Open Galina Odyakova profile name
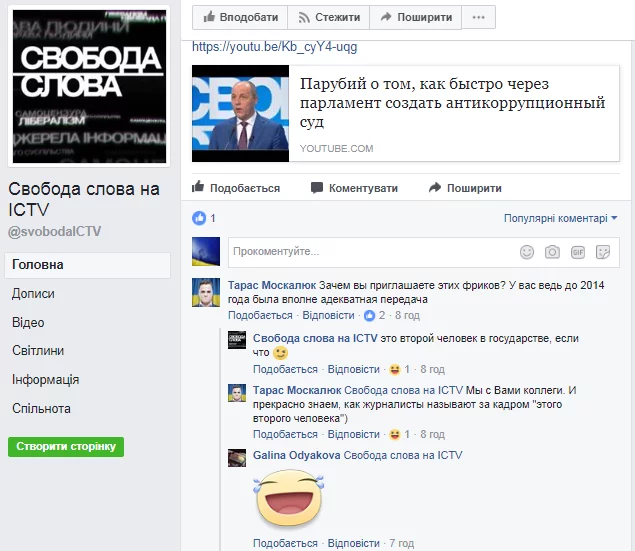The image size is (635, 551). pyautogui.click(x=296, y=455)
